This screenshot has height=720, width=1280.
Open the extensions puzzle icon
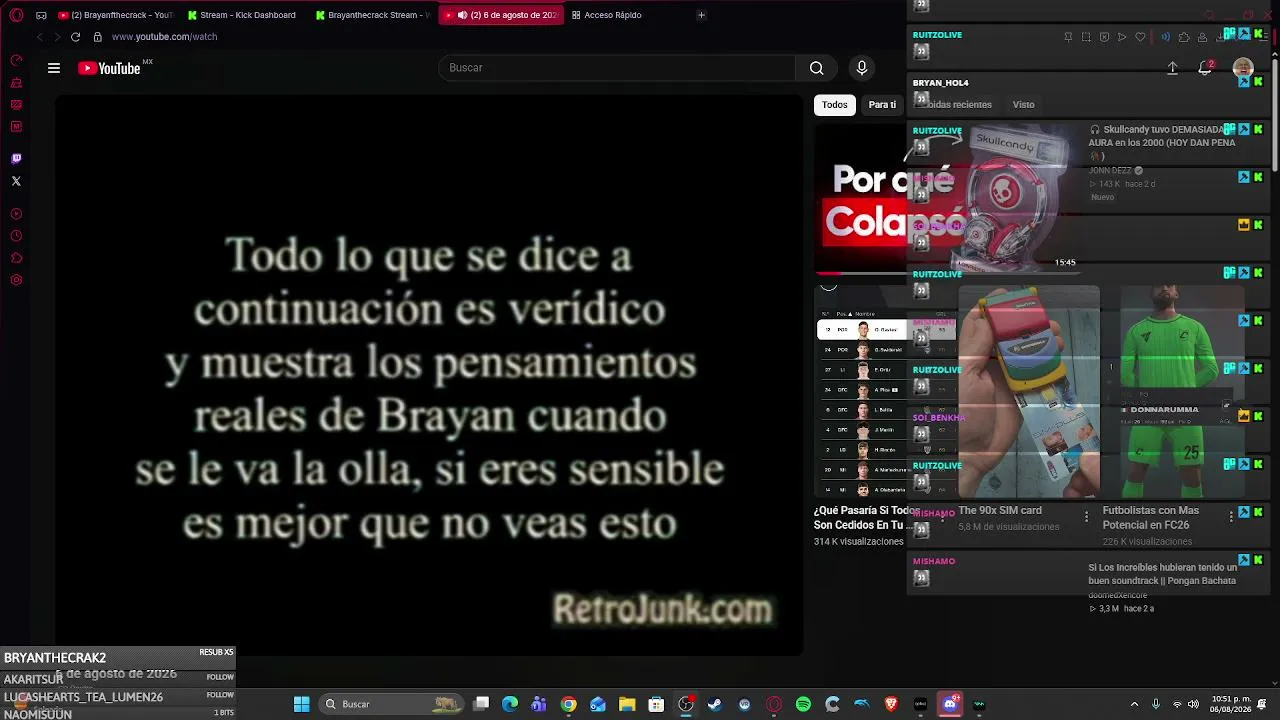[x=1184, y=37]
